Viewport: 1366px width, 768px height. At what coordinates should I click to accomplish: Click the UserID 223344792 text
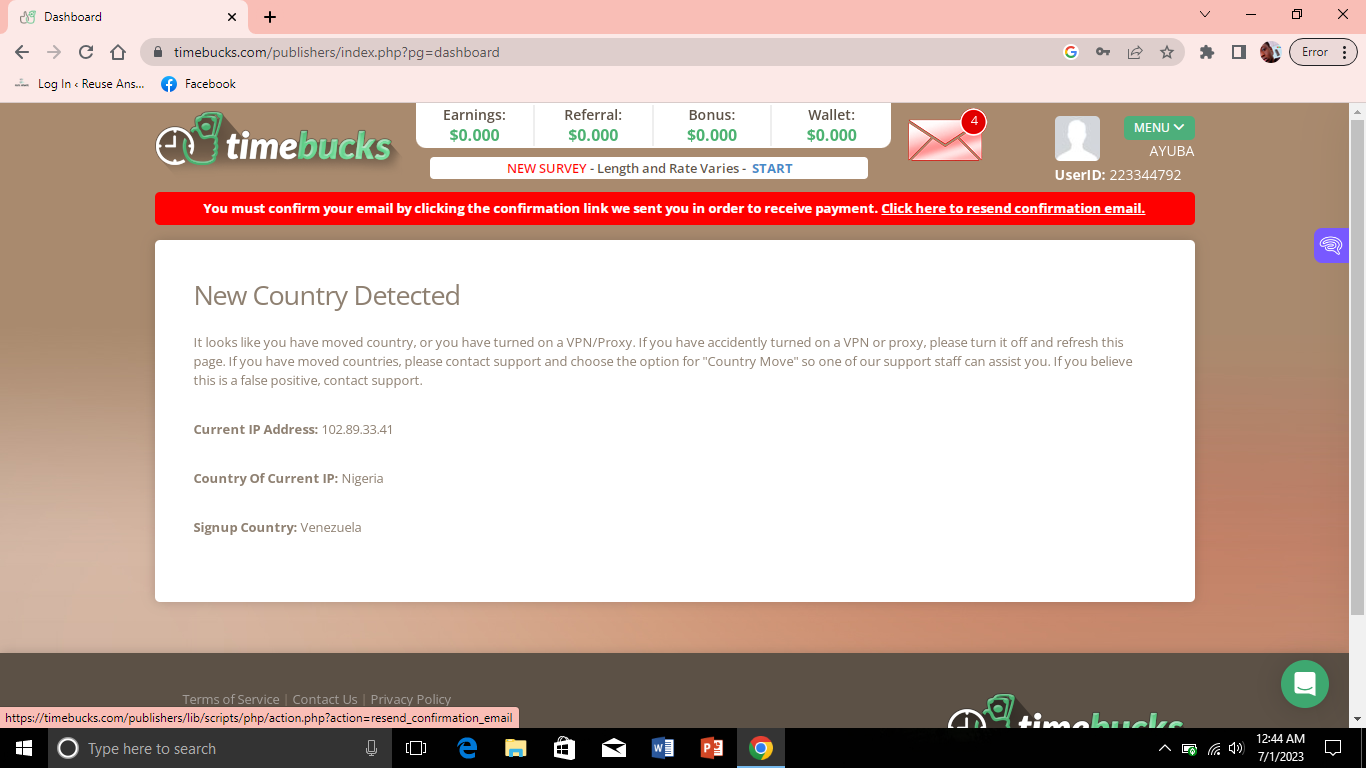pos(1118,174)
